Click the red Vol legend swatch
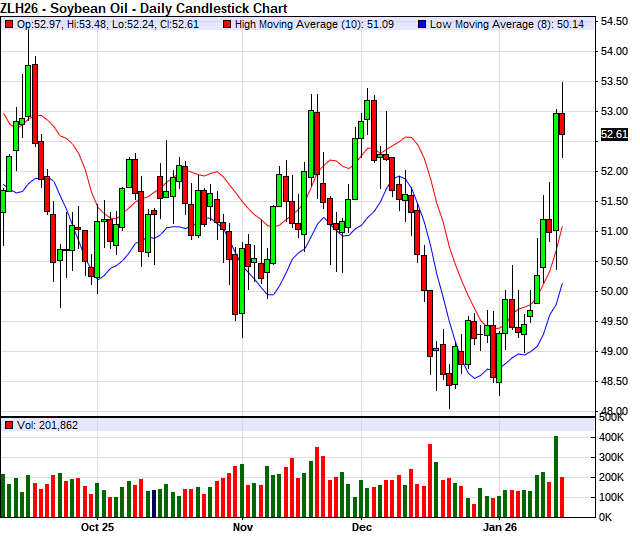 pyautogui.click(x=9, y=425)
